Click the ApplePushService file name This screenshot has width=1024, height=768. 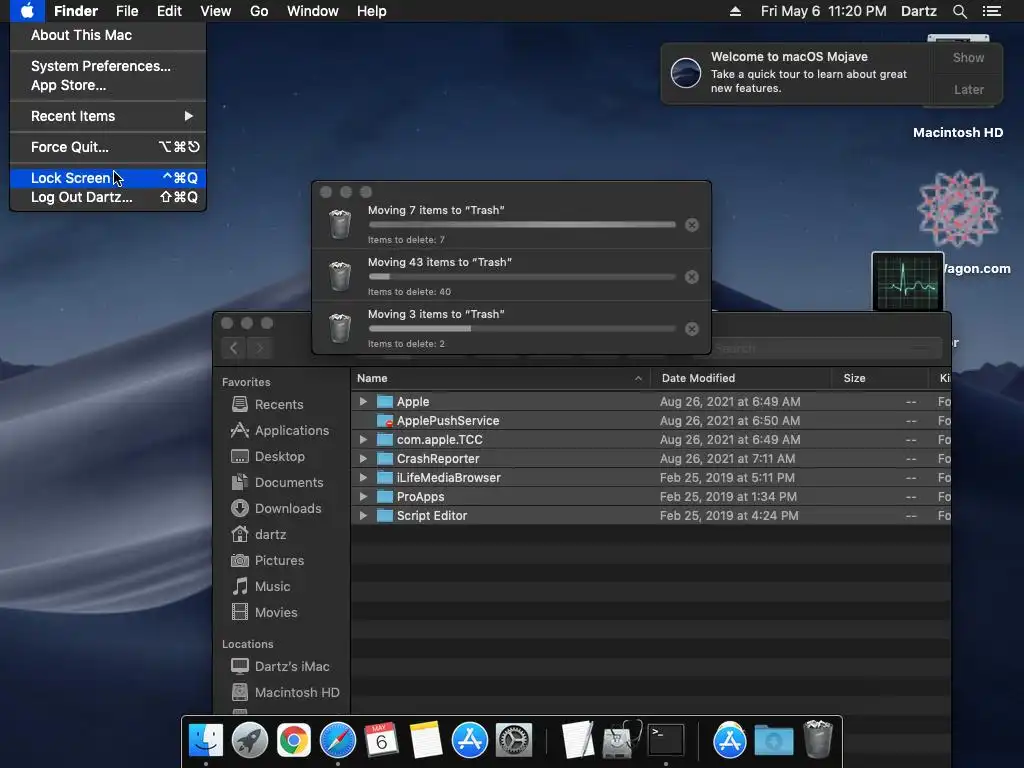point(448,421)
